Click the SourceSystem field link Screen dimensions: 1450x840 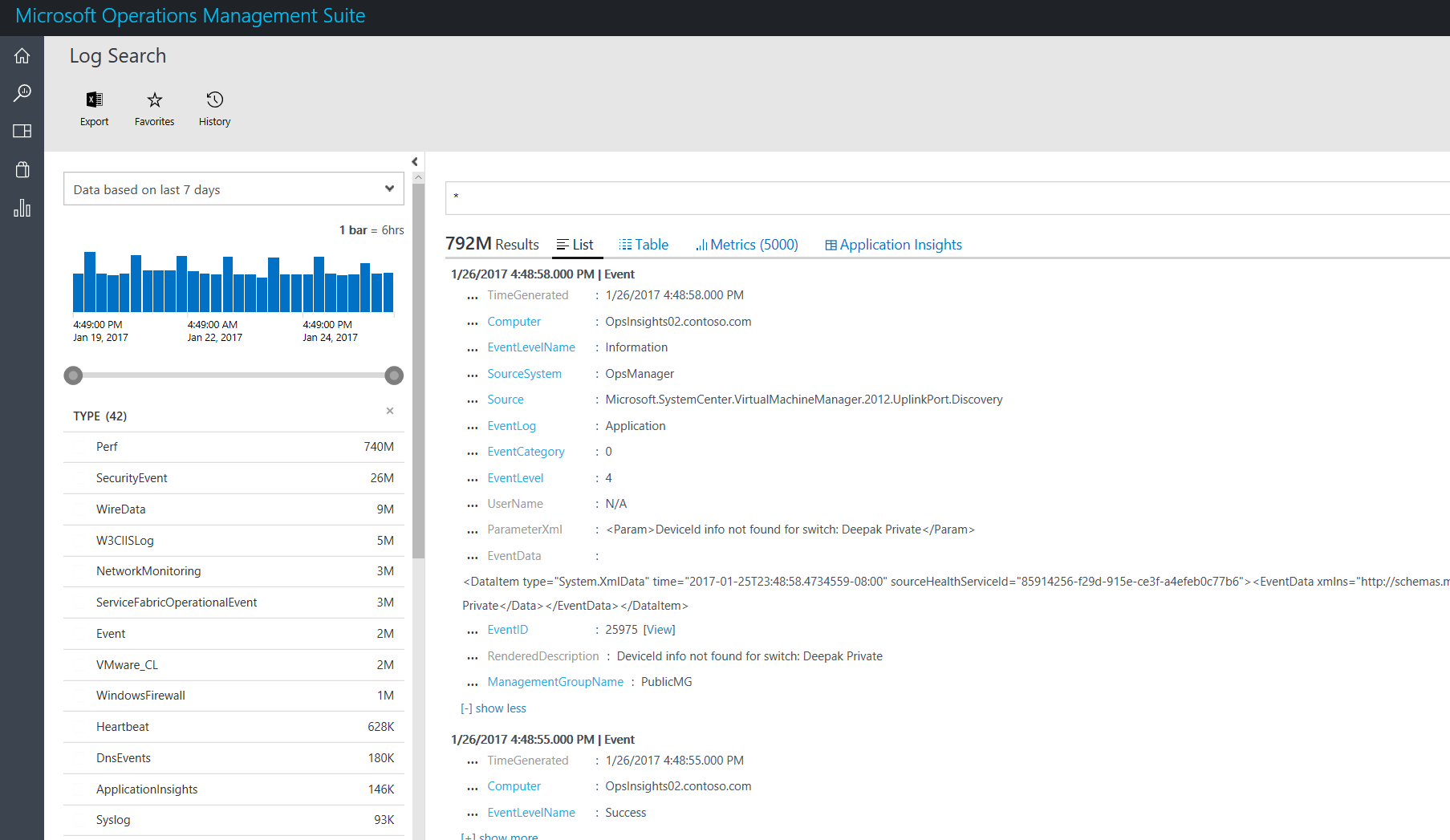(x=524, y=374)
